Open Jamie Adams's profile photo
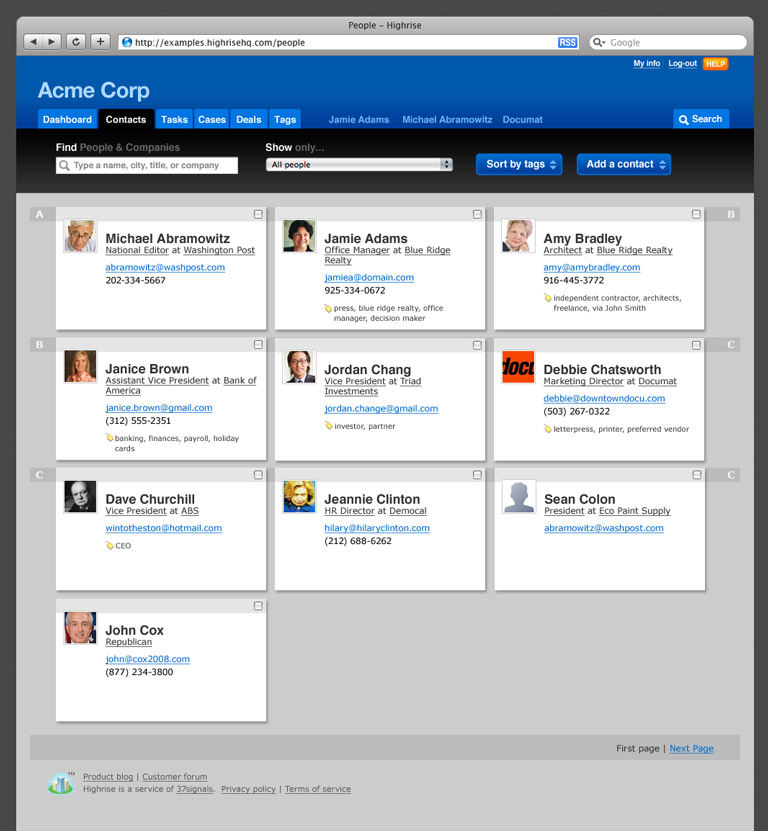The height and width of the screenshot is (831, 768). 299,236
